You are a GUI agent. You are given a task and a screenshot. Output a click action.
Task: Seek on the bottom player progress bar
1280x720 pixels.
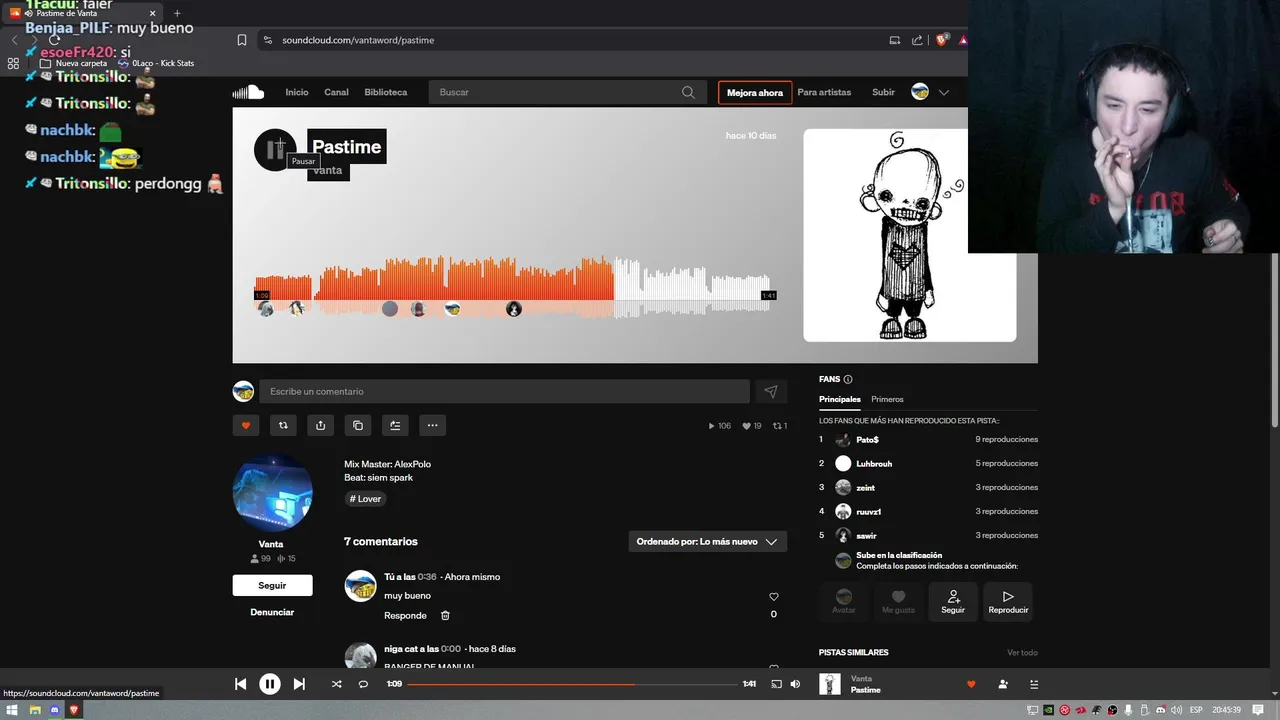tap(571, 684)
